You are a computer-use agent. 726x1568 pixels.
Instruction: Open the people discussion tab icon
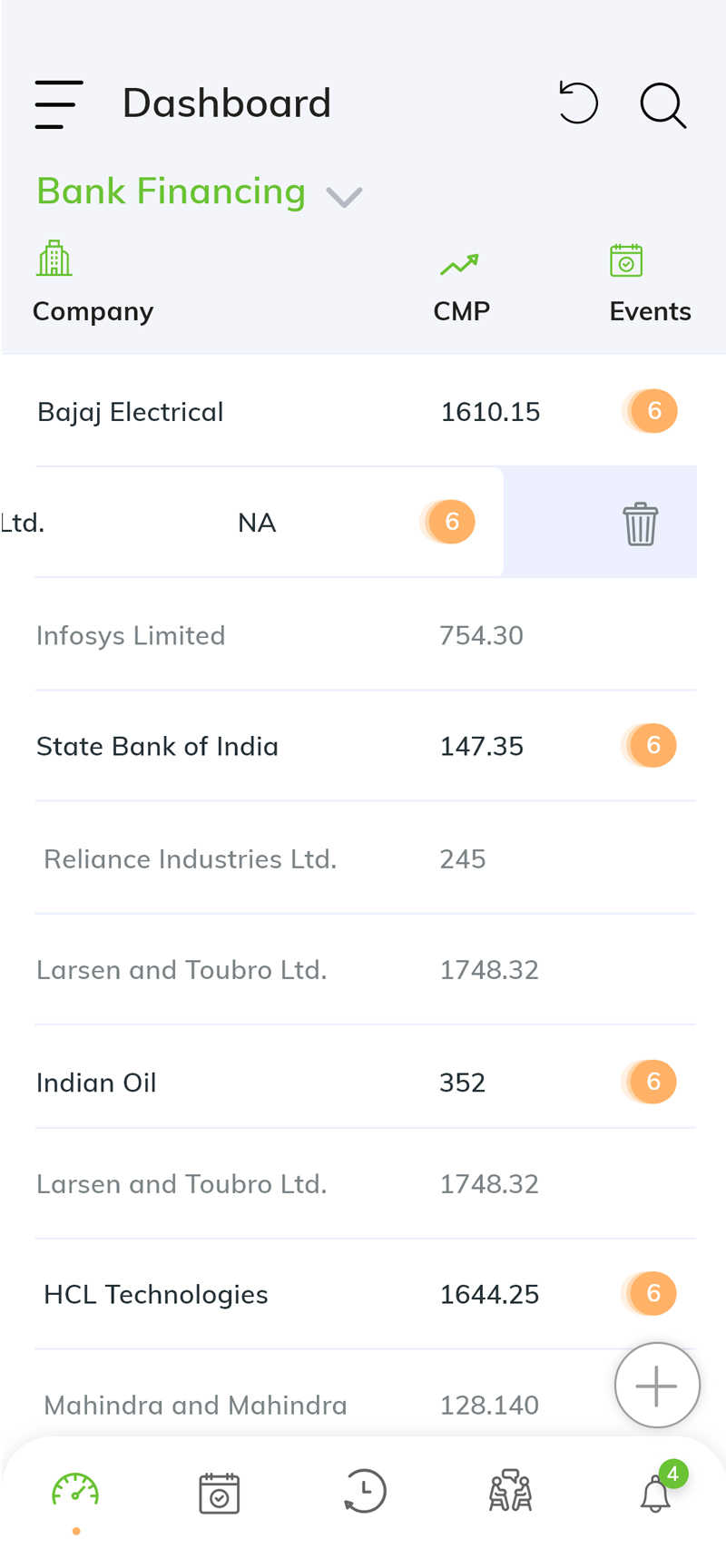[x=510, y=1491]
